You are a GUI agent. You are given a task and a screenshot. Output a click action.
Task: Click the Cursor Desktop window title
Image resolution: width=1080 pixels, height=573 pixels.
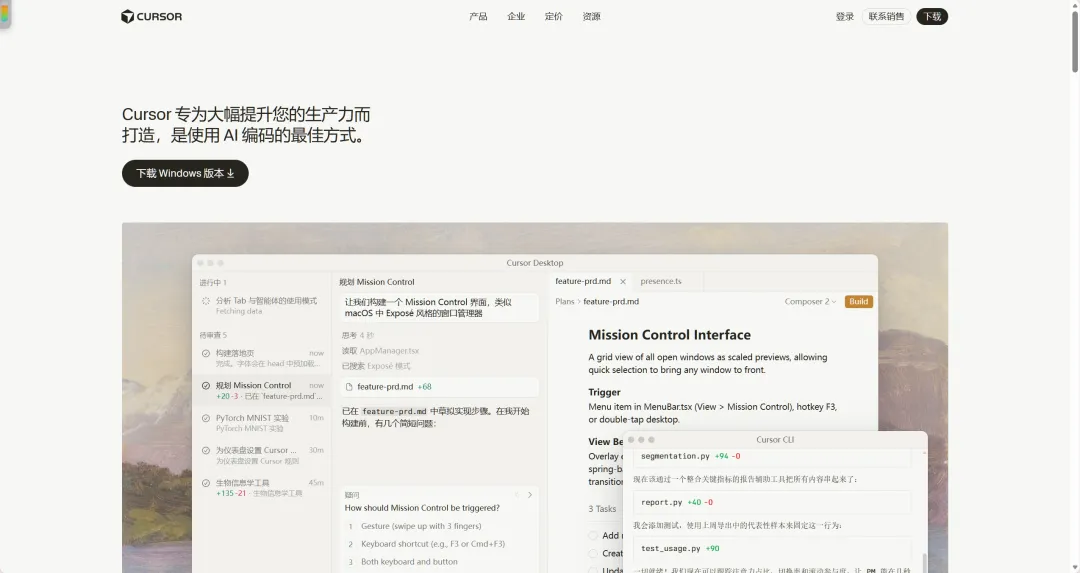[x=534, y=263]
